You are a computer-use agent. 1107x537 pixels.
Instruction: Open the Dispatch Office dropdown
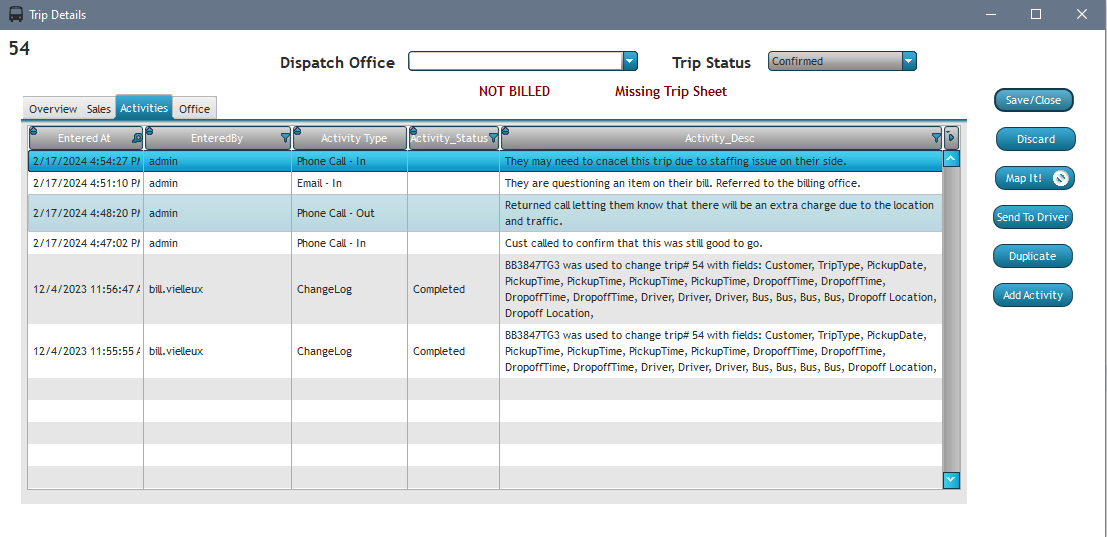[630, 62]
